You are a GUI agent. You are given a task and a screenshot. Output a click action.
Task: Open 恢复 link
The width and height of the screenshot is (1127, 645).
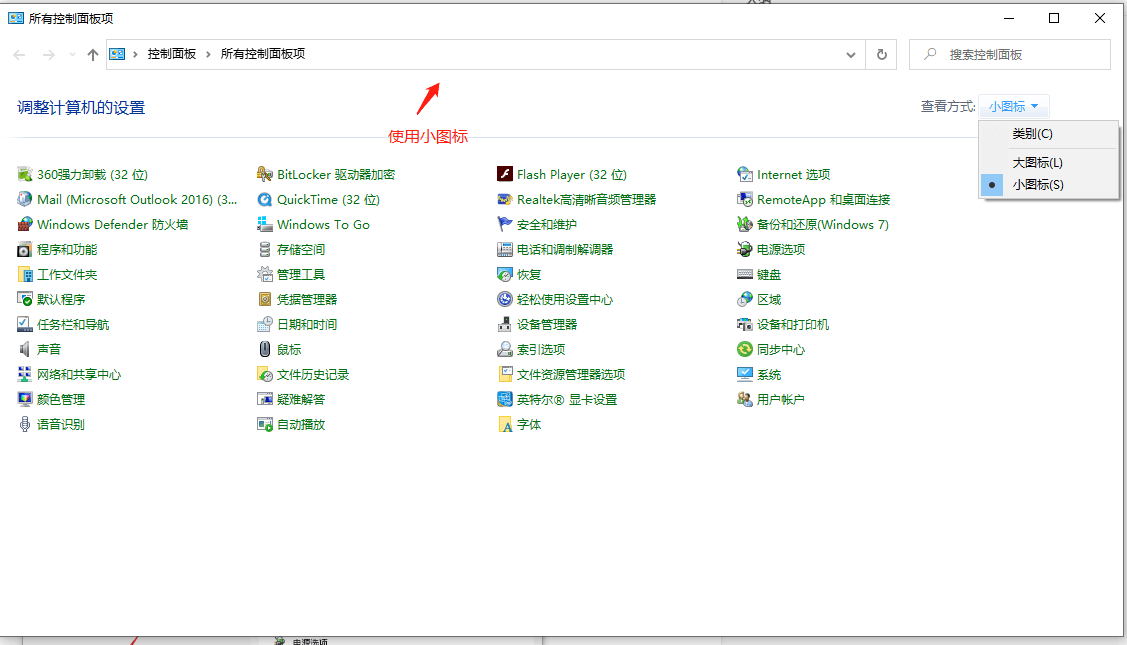click(x=529, y=275)
